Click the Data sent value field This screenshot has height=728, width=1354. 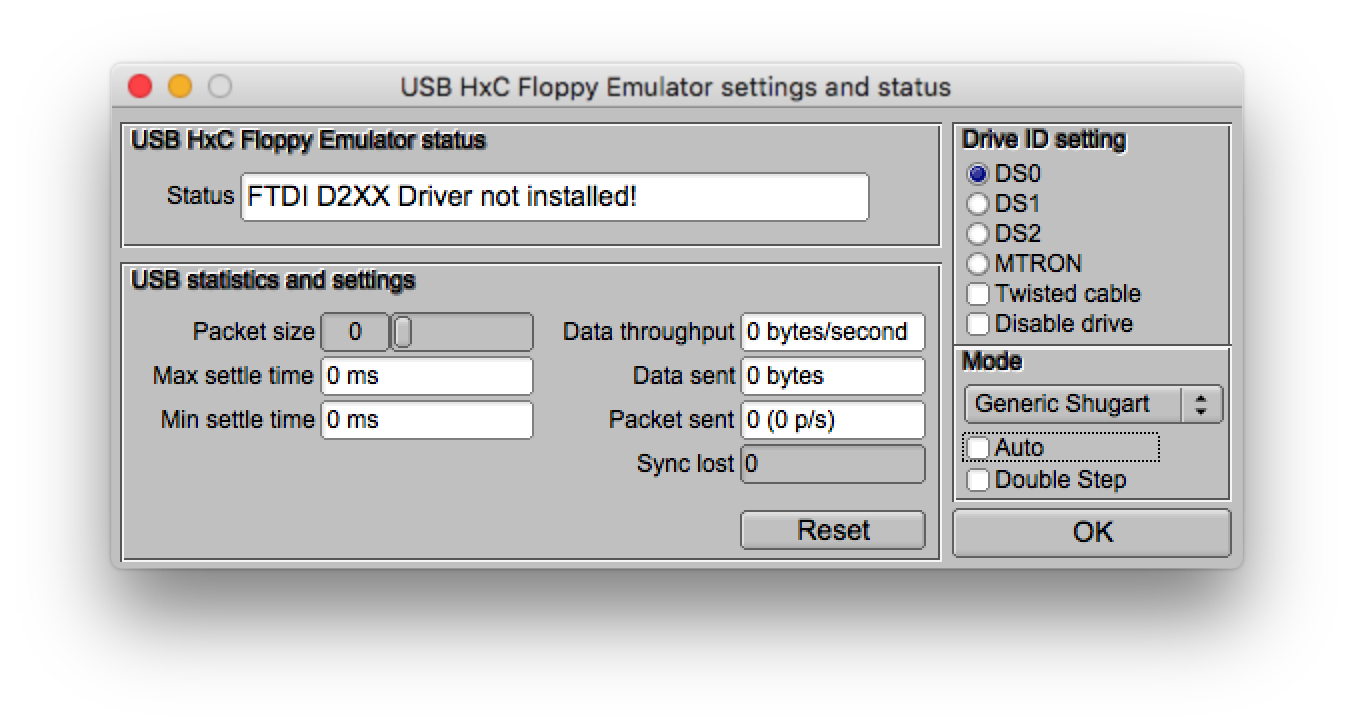point(833,376)
